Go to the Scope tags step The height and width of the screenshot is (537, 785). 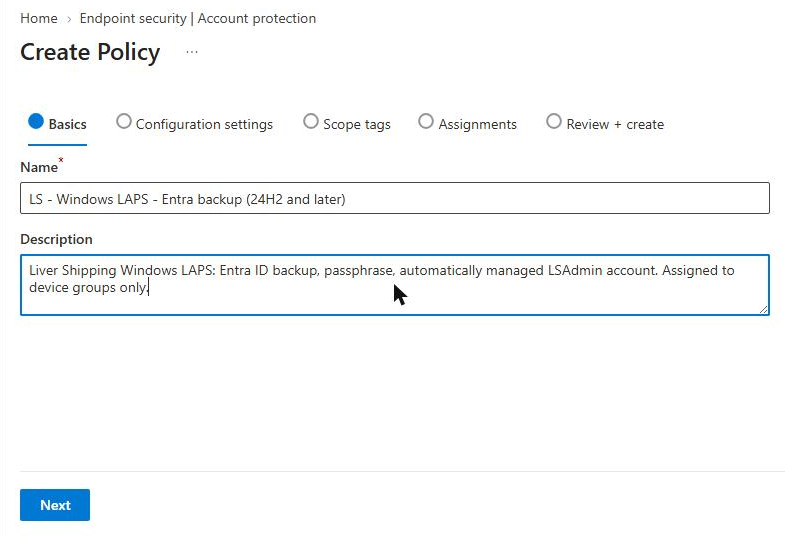tap(347, 124)
